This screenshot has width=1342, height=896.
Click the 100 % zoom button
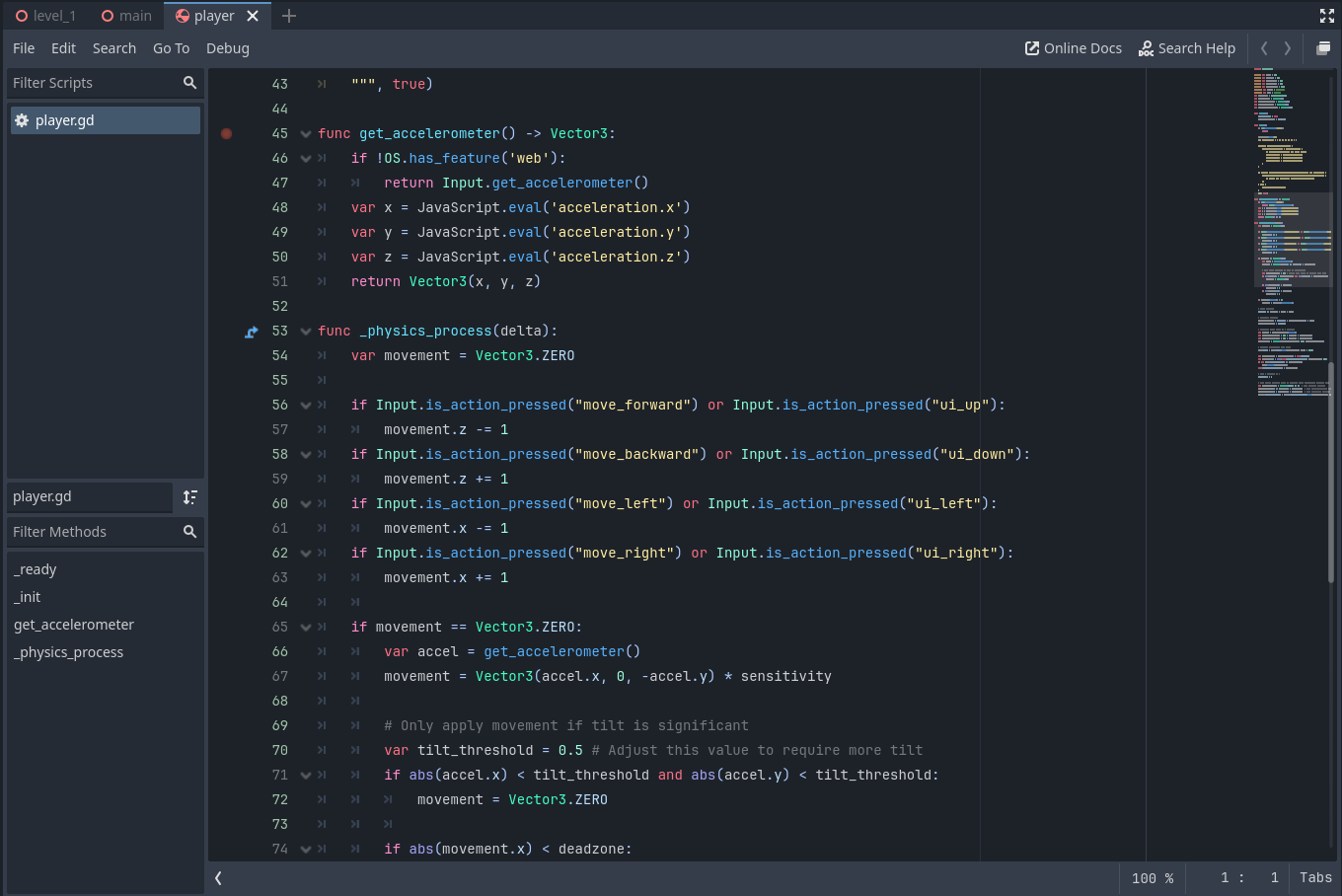[1153, 878]
